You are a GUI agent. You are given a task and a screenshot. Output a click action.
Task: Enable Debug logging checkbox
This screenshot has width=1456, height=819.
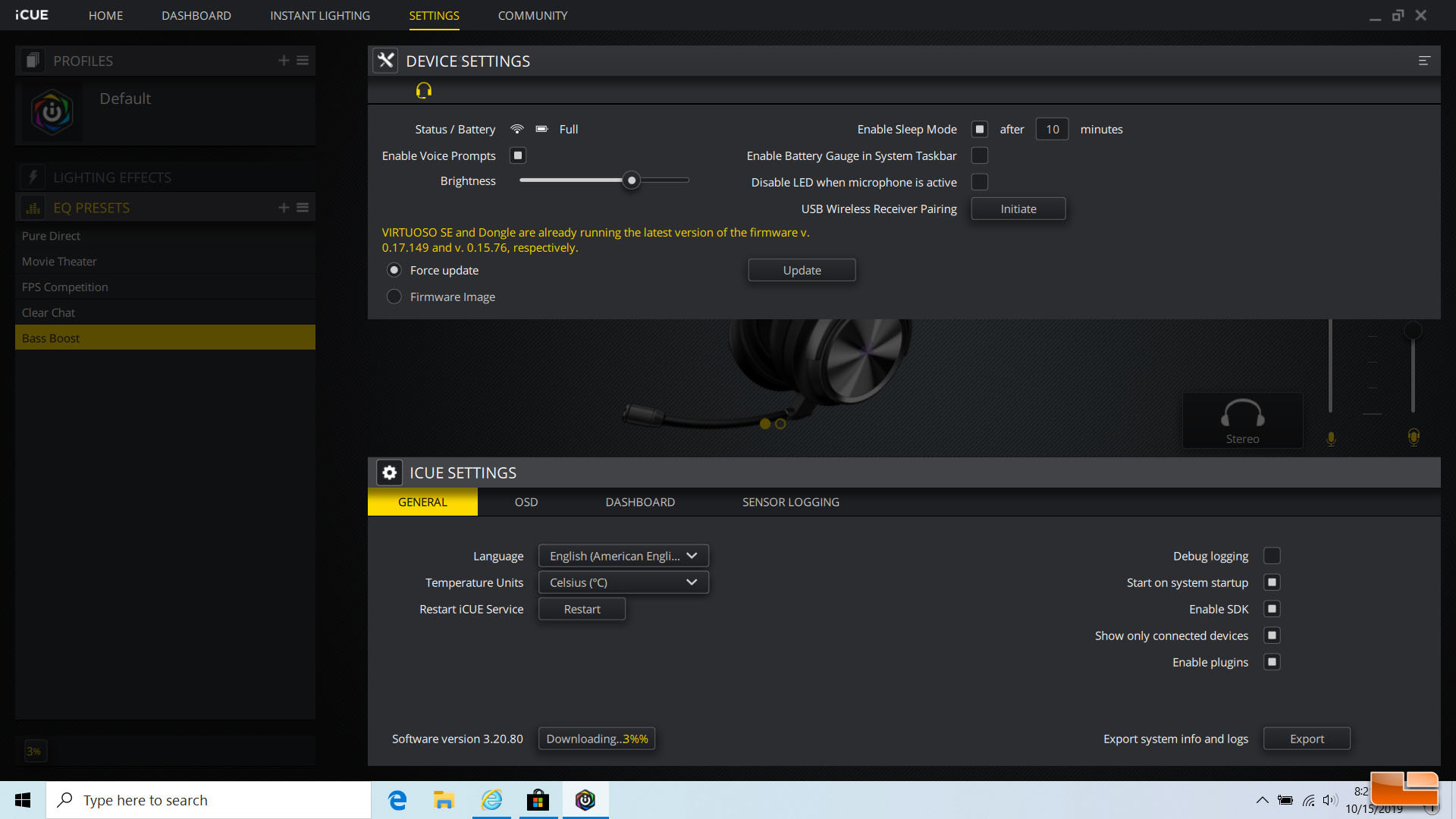(x=1272, y=556)
